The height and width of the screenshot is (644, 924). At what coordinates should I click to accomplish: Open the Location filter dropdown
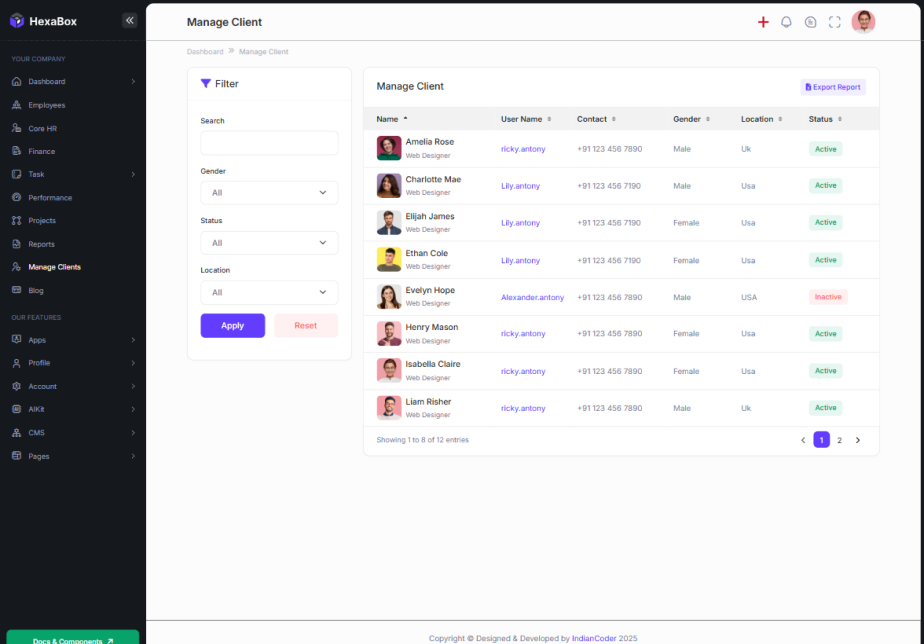pos(269,293)
